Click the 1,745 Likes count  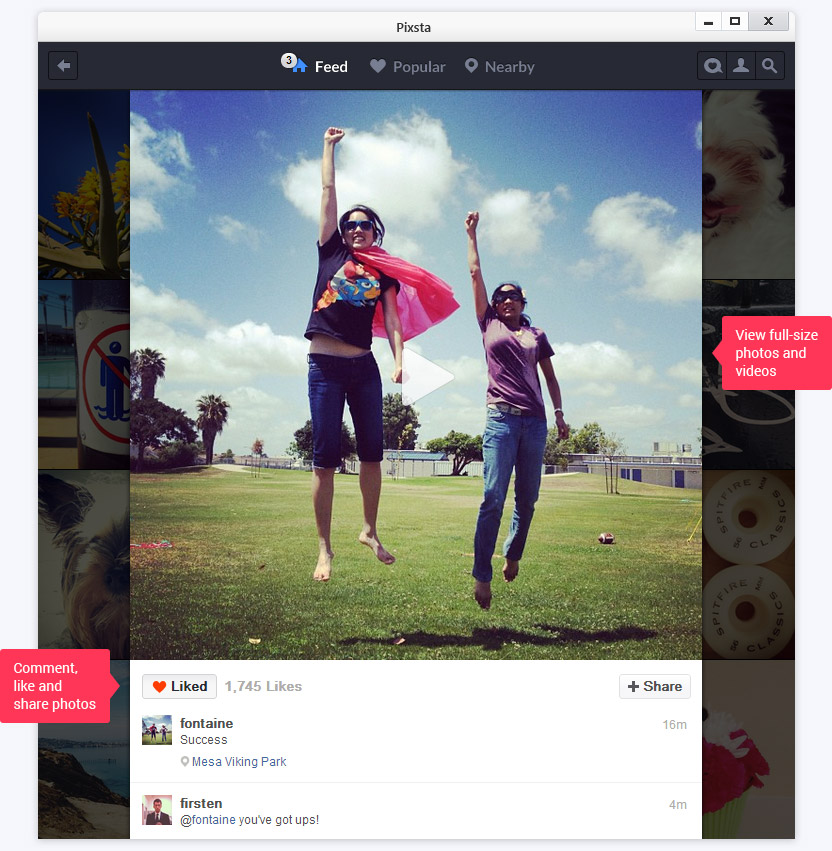(x=263, y=686)
